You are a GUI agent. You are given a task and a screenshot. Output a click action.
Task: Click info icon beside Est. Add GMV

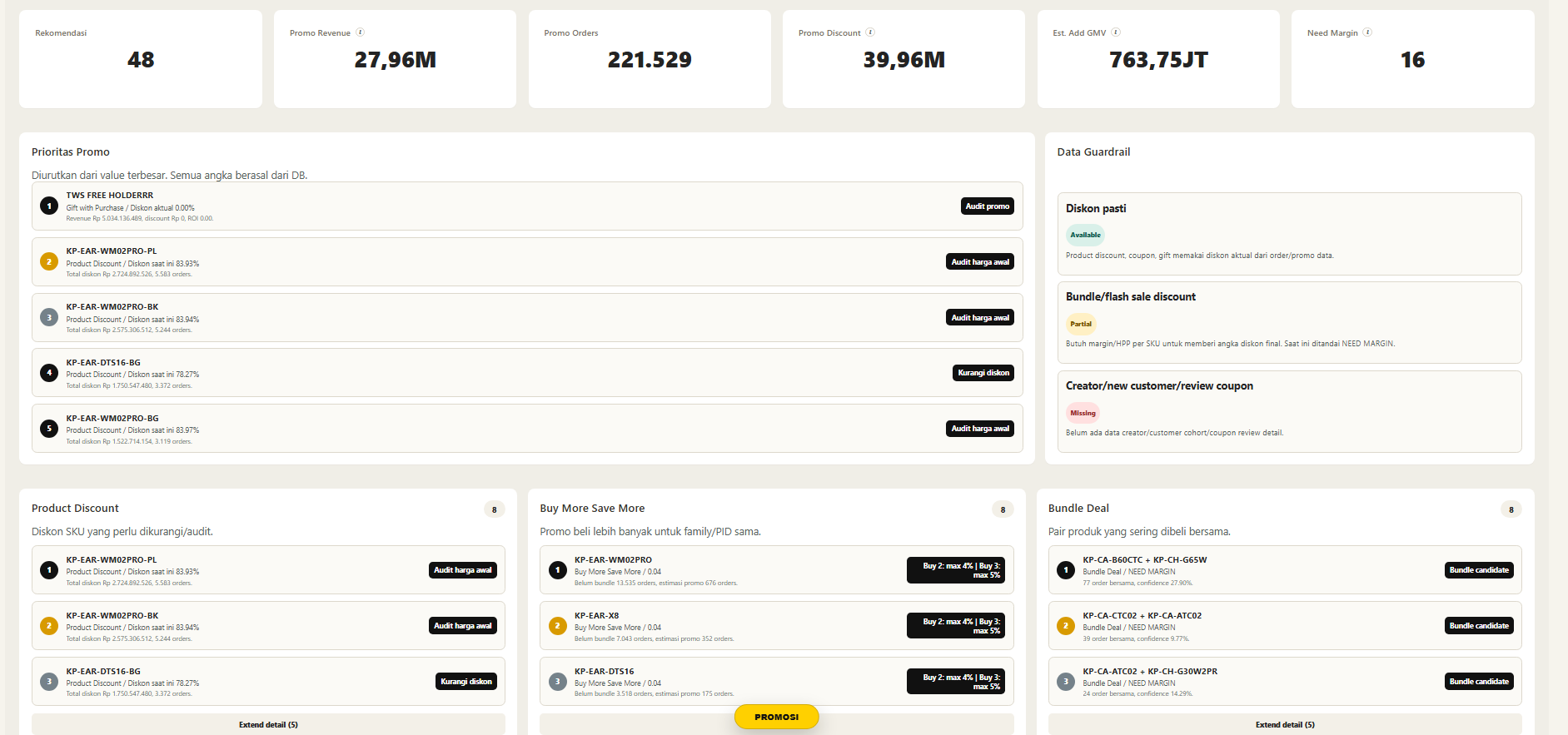click(1116, 32)
